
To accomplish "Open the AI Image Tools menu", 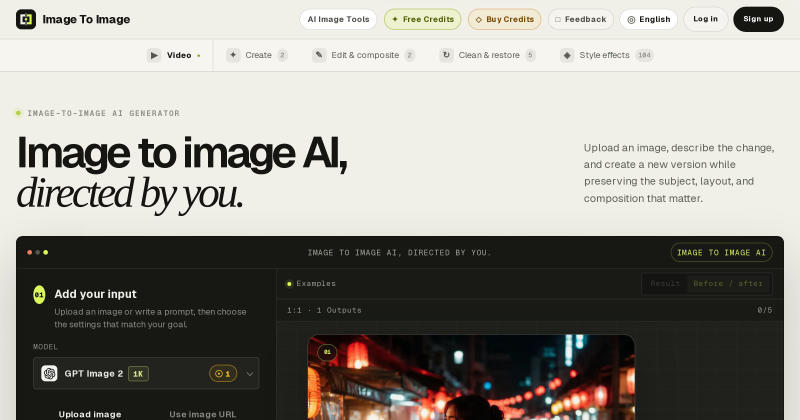I will [338, 19].
